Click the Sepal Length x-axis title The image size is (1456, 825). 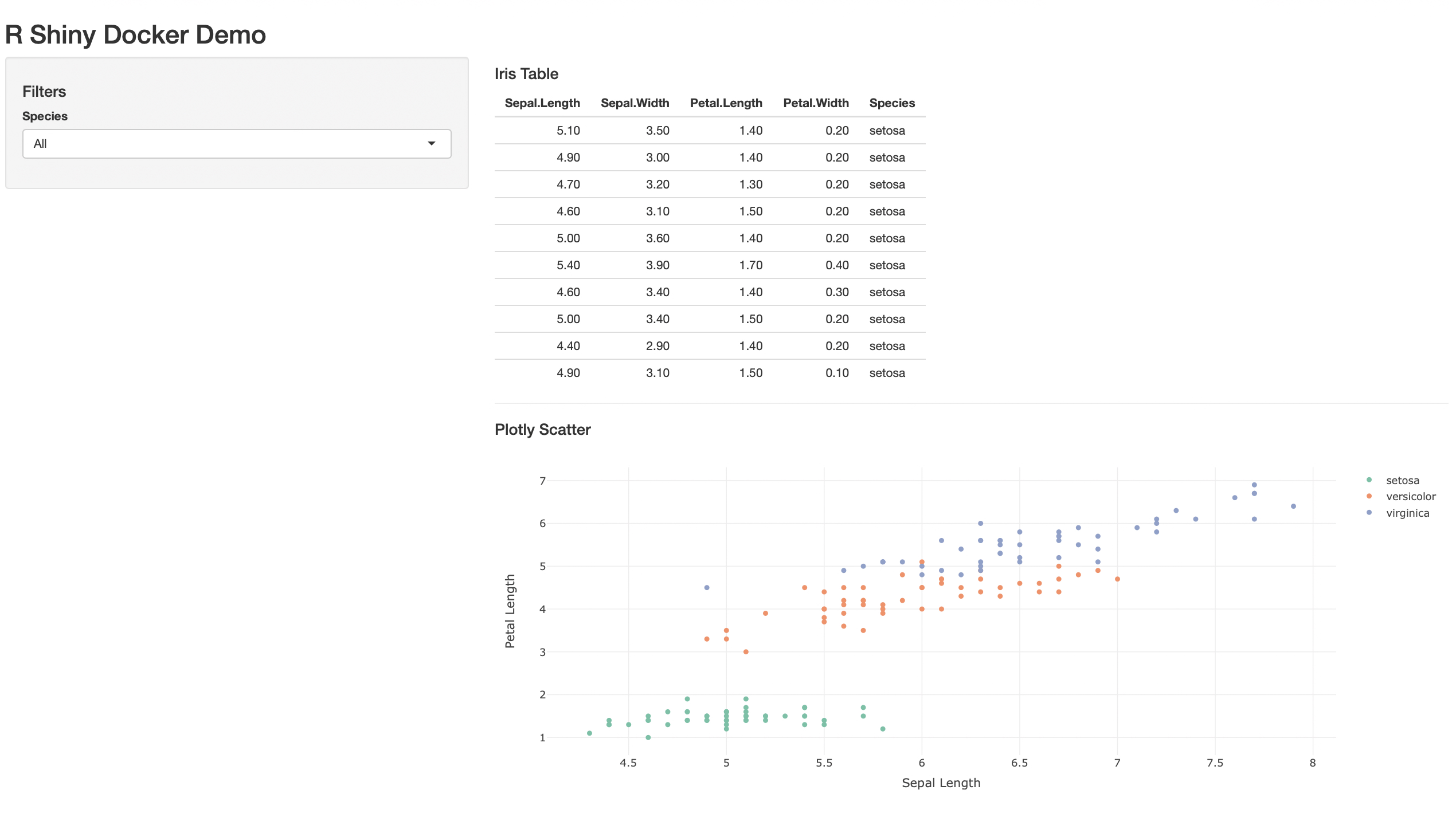[941, 783]
